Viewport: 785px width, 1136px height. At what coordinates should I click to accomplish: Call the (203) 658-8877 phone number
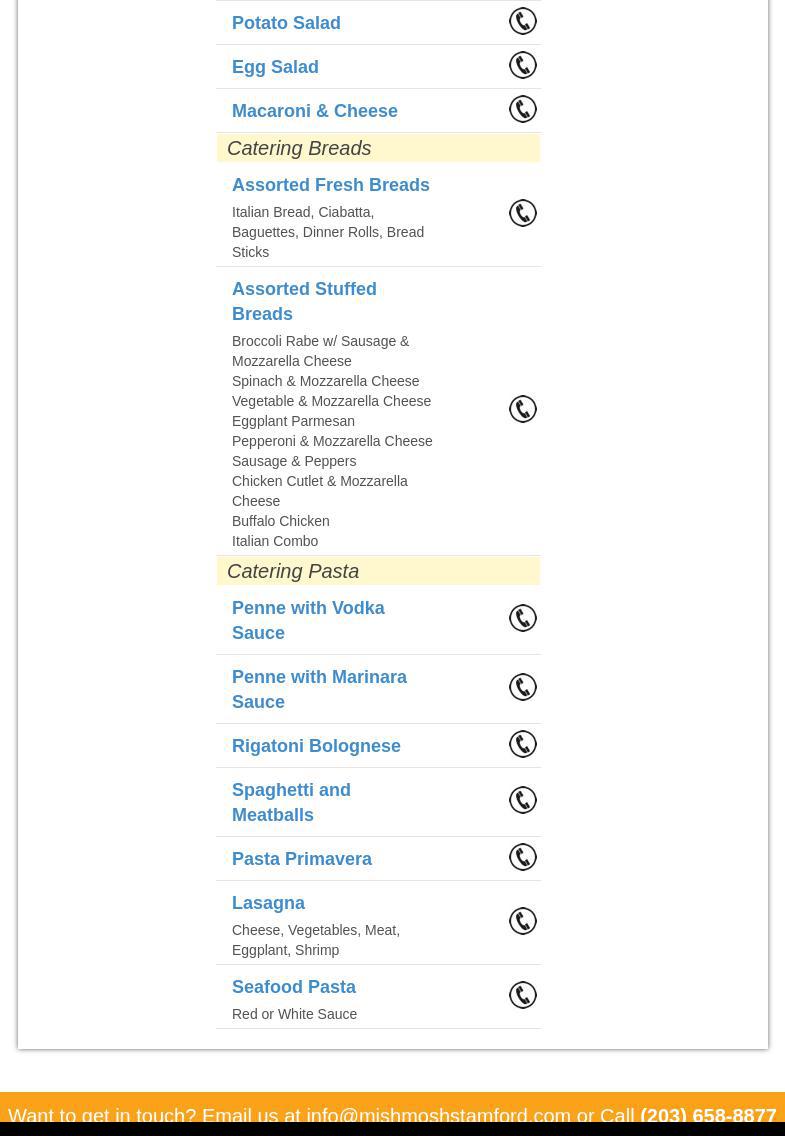coord(707,1115)
